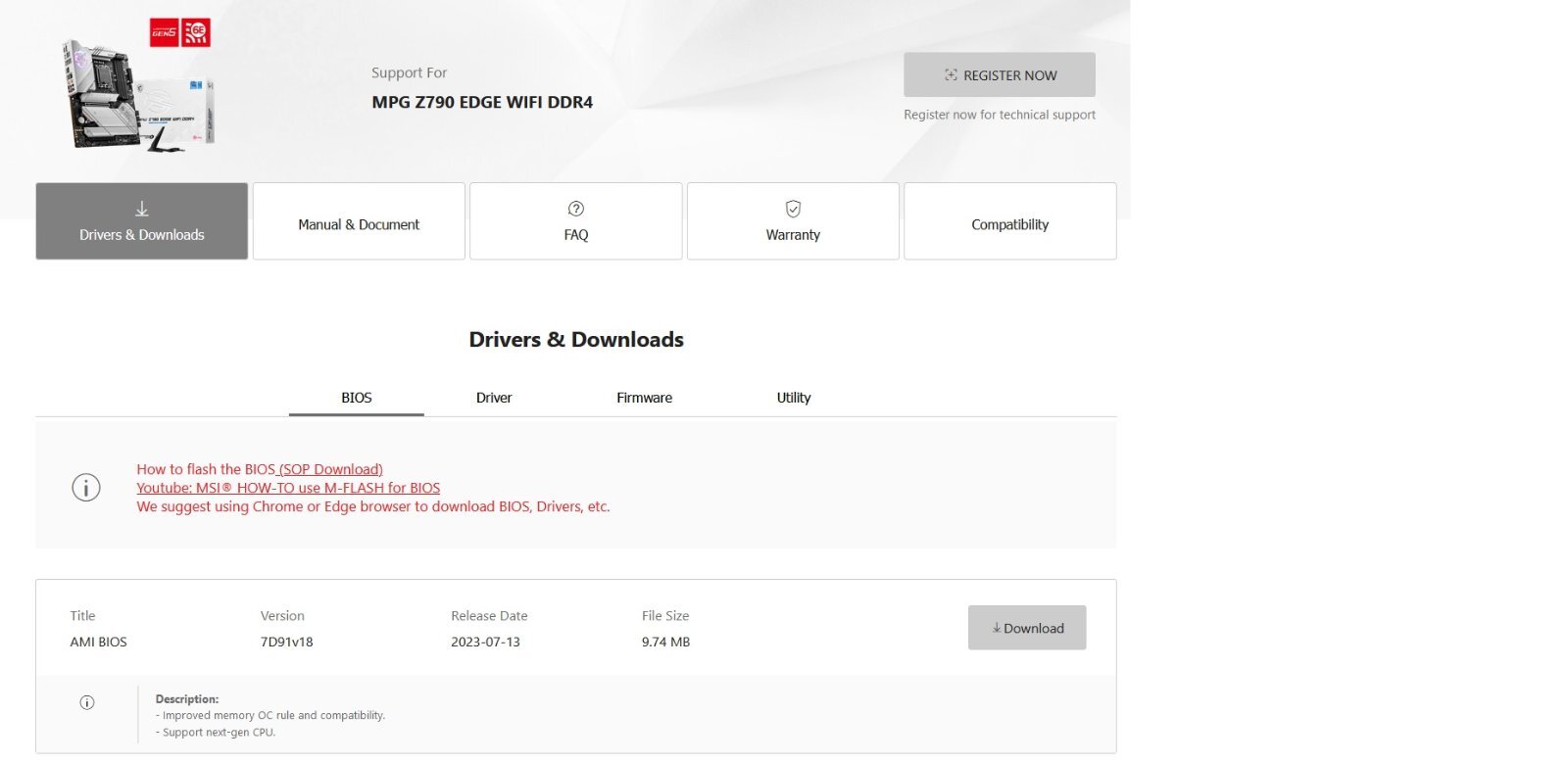Click the REGISTER NOW button
This screenshot has width=1568, height=763.
[1000, 74]
